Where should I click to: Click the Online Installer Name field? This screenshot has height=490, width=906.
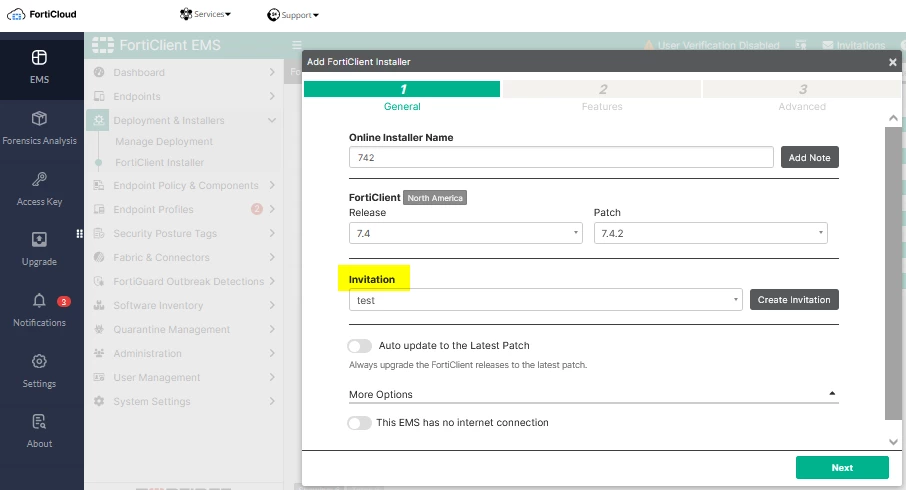click(x=561, y=157)
